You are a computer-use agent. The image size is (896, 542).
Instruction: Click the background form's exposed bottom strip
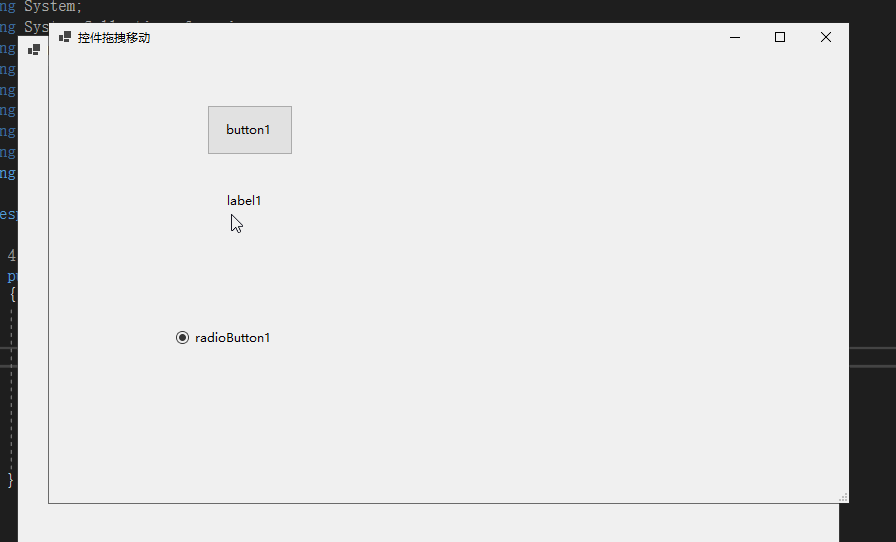(x=429, y=523)
